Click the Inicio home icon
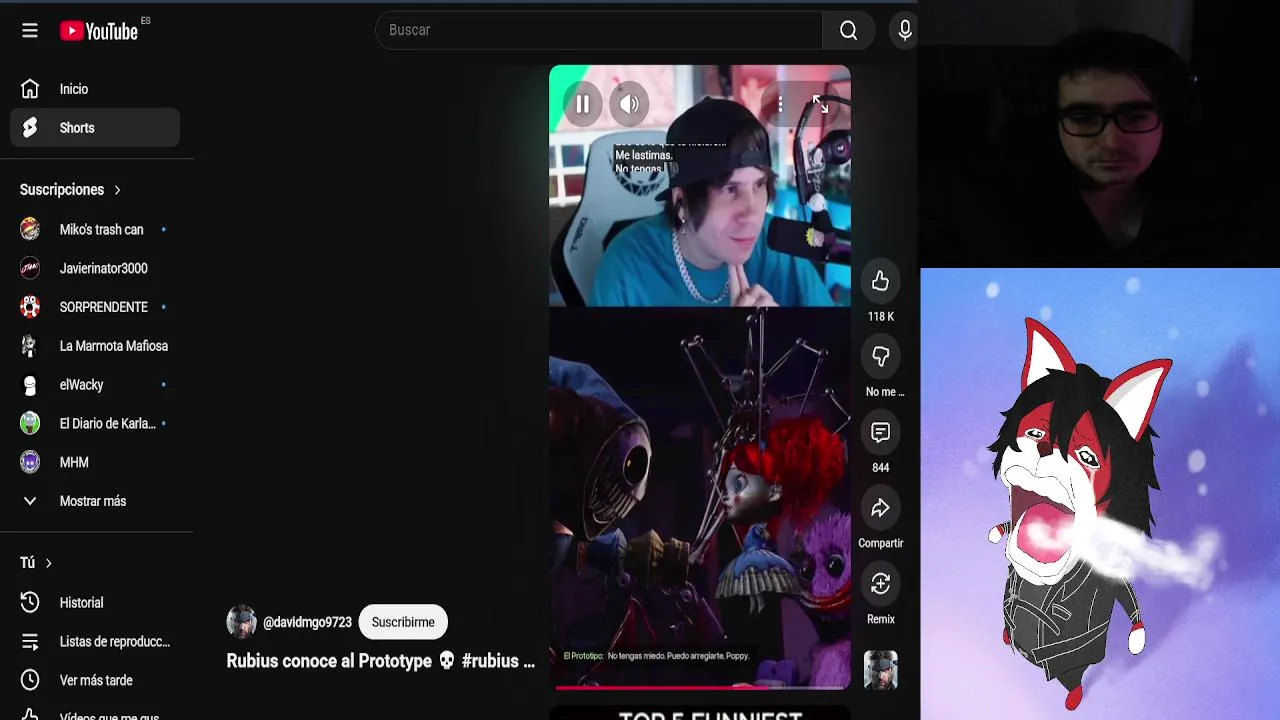Screen dimensions: 1280x720 [30, 89]
